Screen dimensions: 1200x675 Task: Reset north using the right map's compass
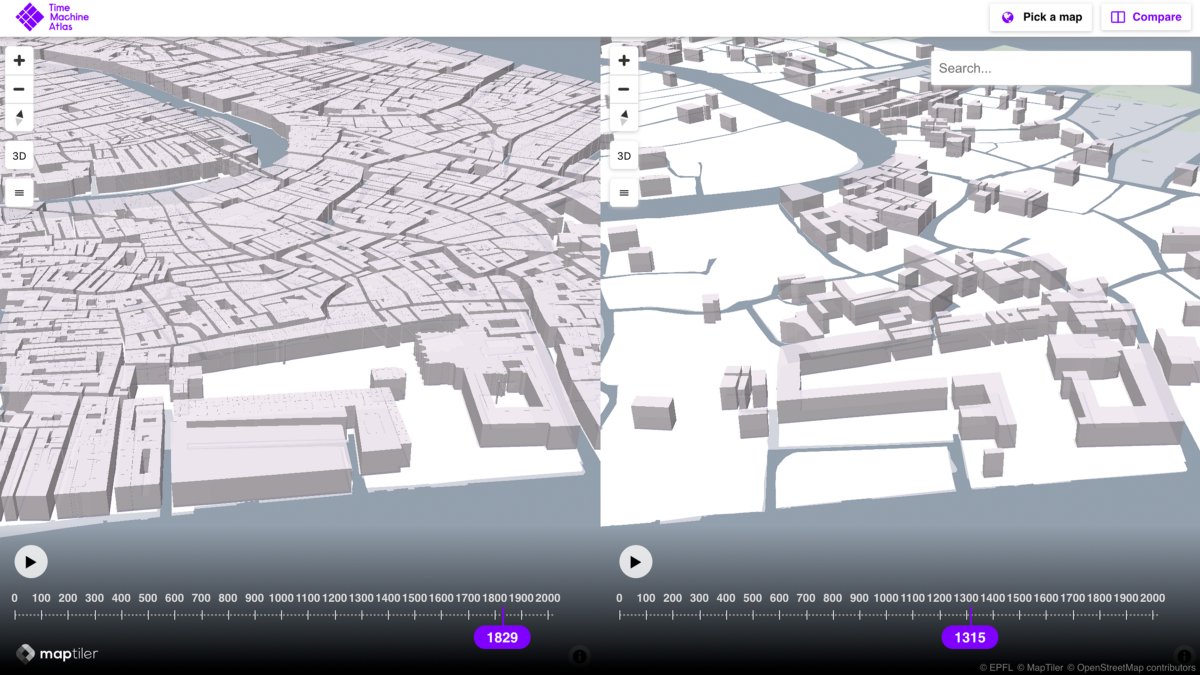pos(623,117)
